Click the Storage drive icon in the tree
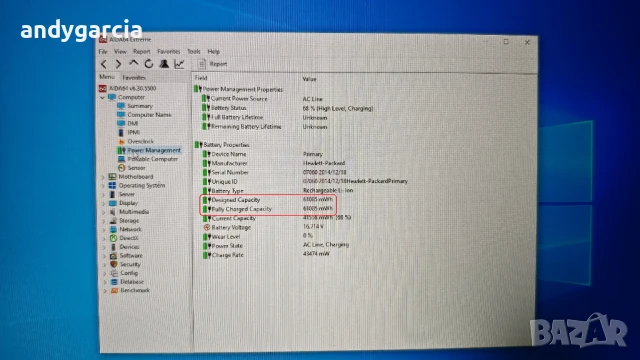The image size is (640, 360). coord(113,221)
